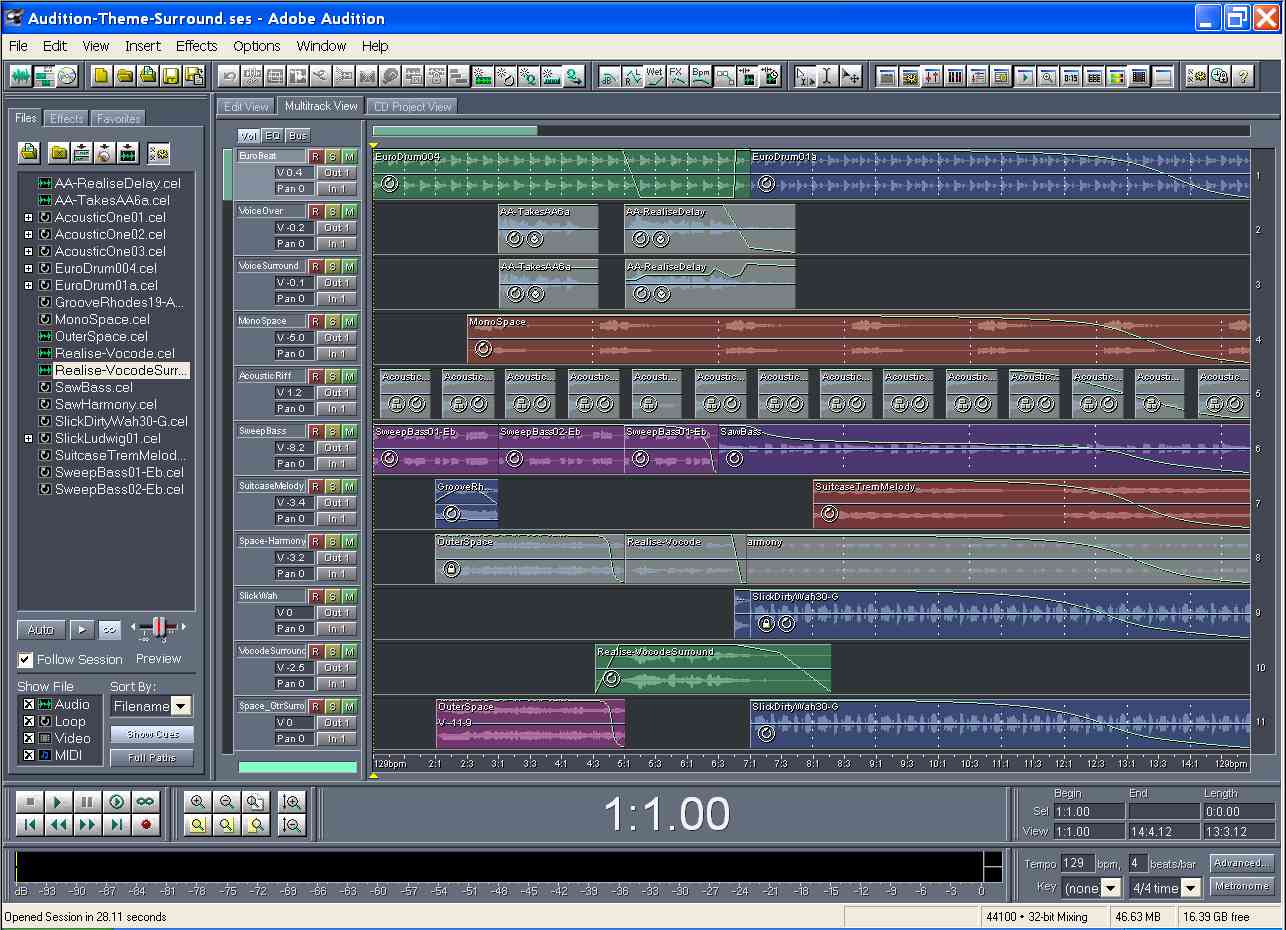Mute the EuroBeat track

tap(349, 156)
